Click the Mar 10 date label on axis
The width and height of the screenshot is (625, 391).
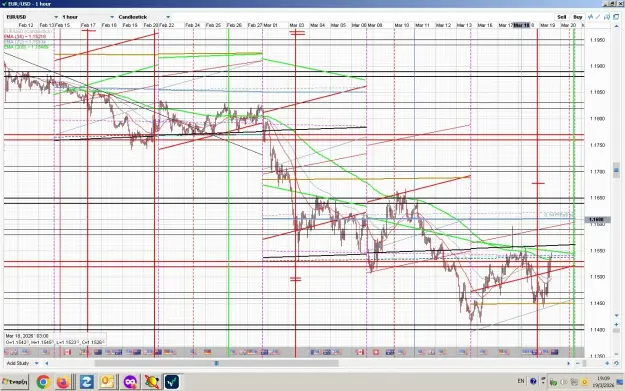point(402,25)
